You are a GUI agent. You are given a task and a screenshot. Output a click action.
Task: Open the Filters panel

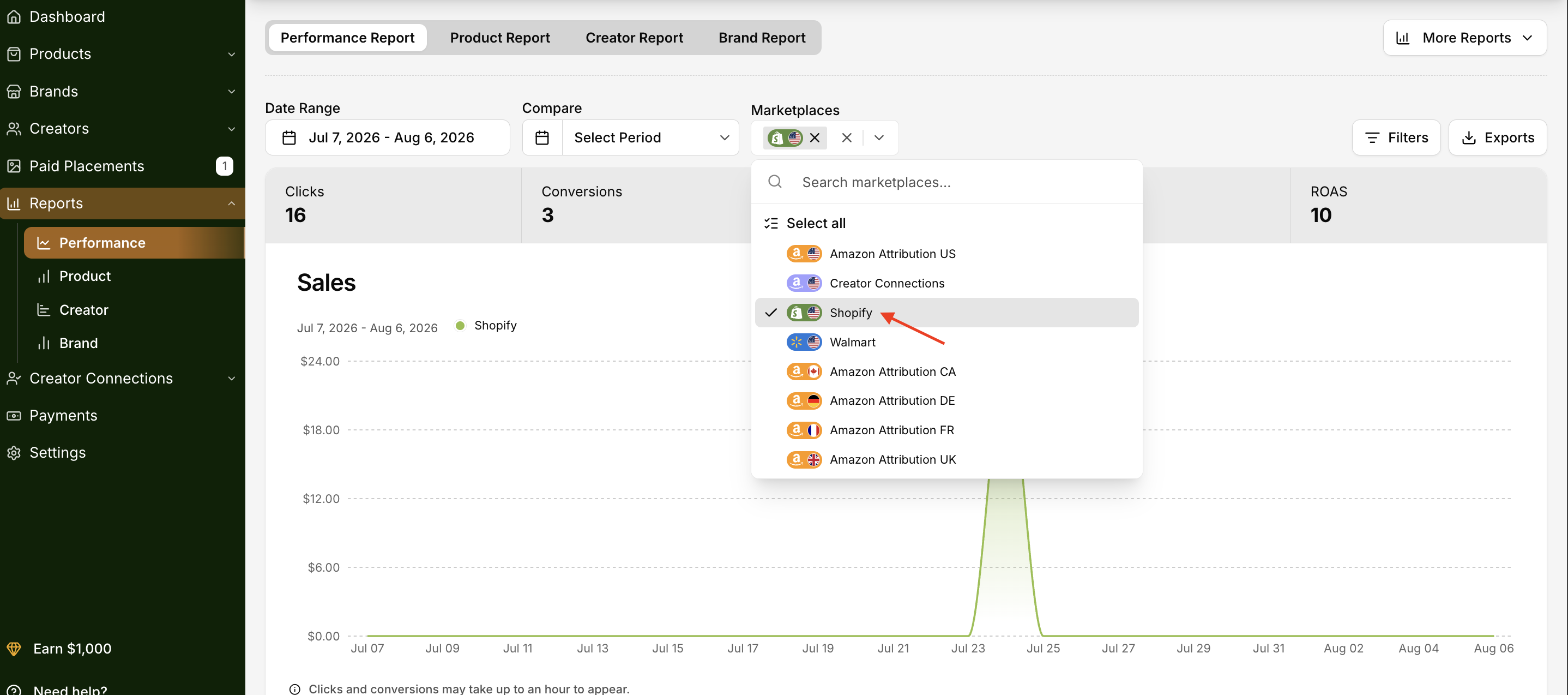pos(1396,137)
